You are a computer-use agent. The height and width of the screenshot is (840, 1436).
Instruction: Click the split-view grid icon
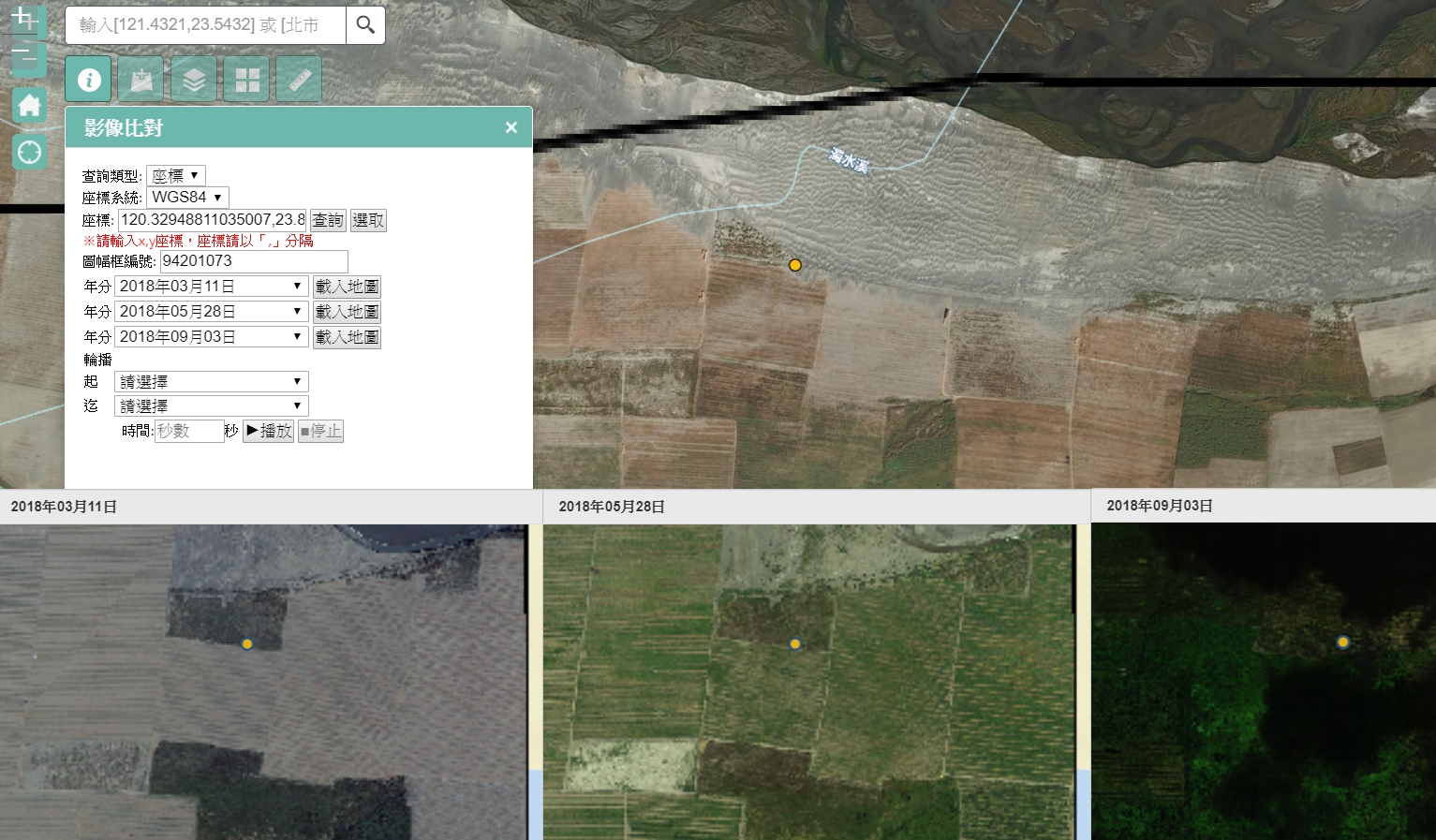[x=245, y=79]
